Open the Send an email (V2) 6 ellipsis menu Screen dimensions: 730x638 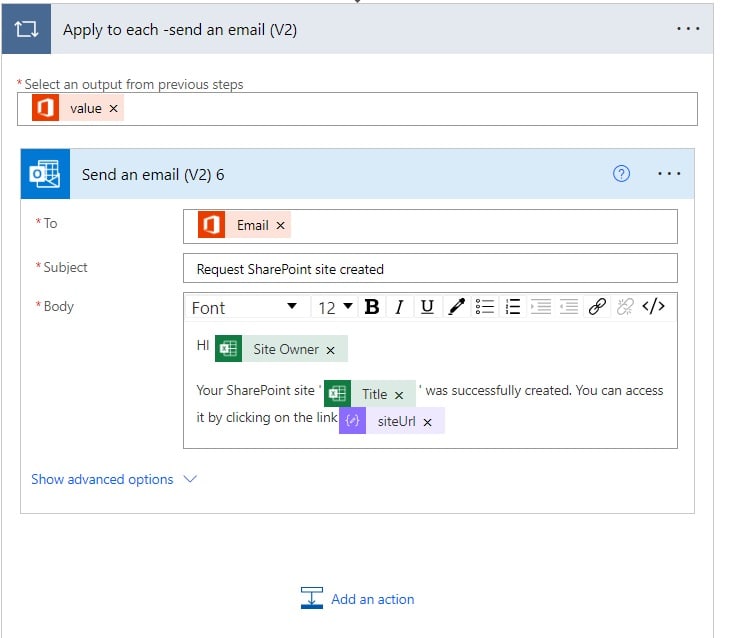[669, 174]
